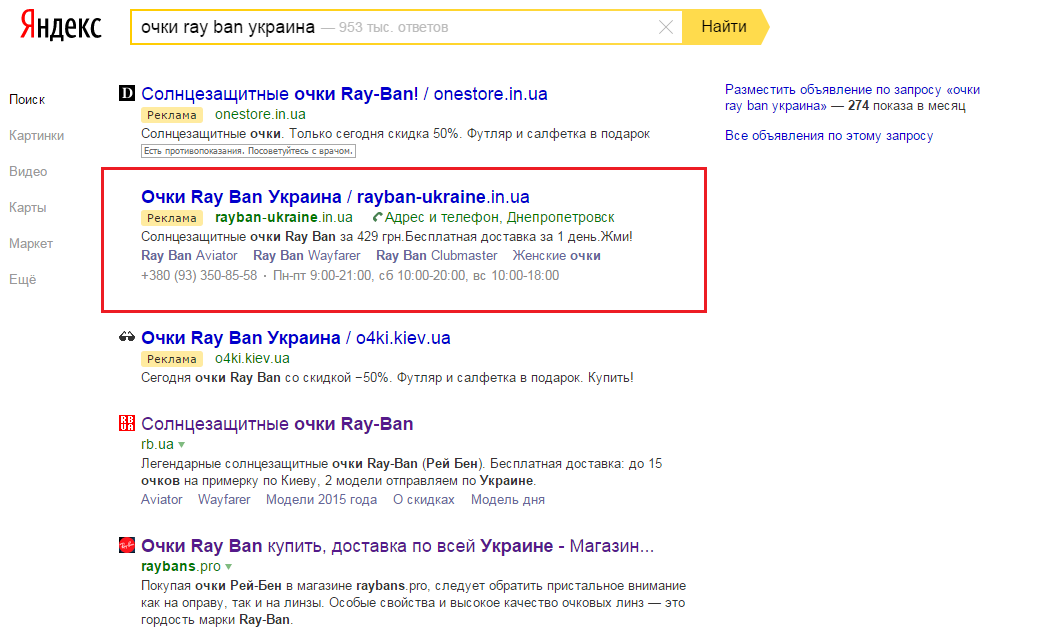Image resolution: width=1043 pixels, height=633 pixels.
Task: Focus the search field with 'очки ray ban украина'
Action: (406, 27)
